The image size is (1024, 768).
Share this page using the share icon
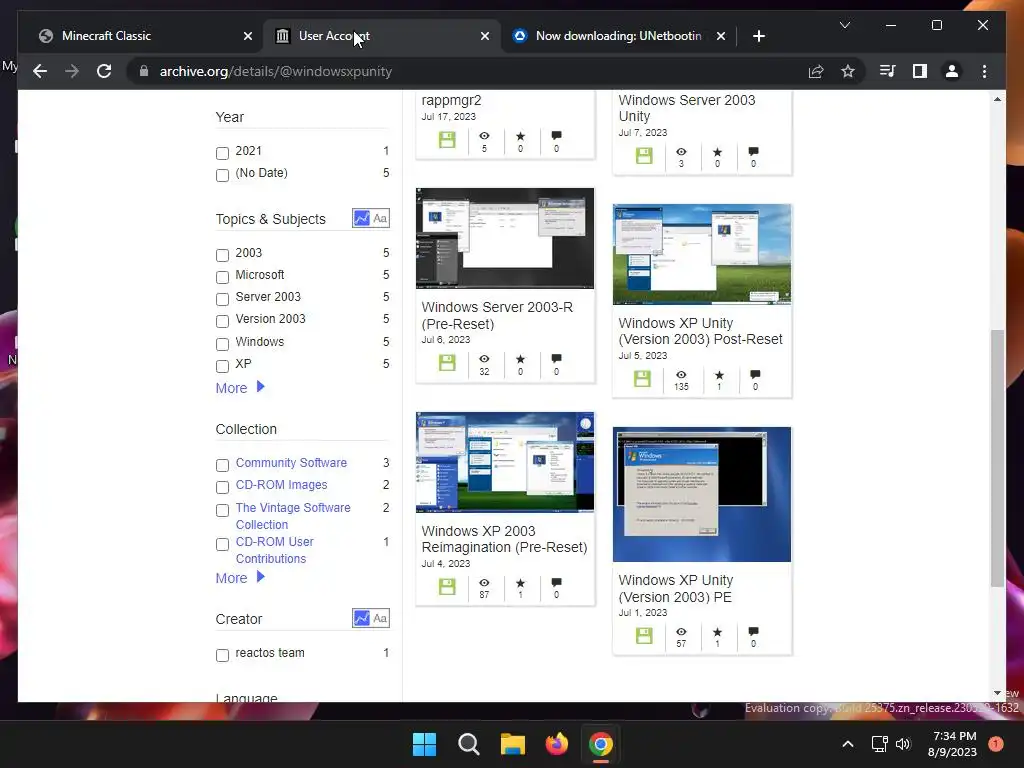(x=816, y=71)
